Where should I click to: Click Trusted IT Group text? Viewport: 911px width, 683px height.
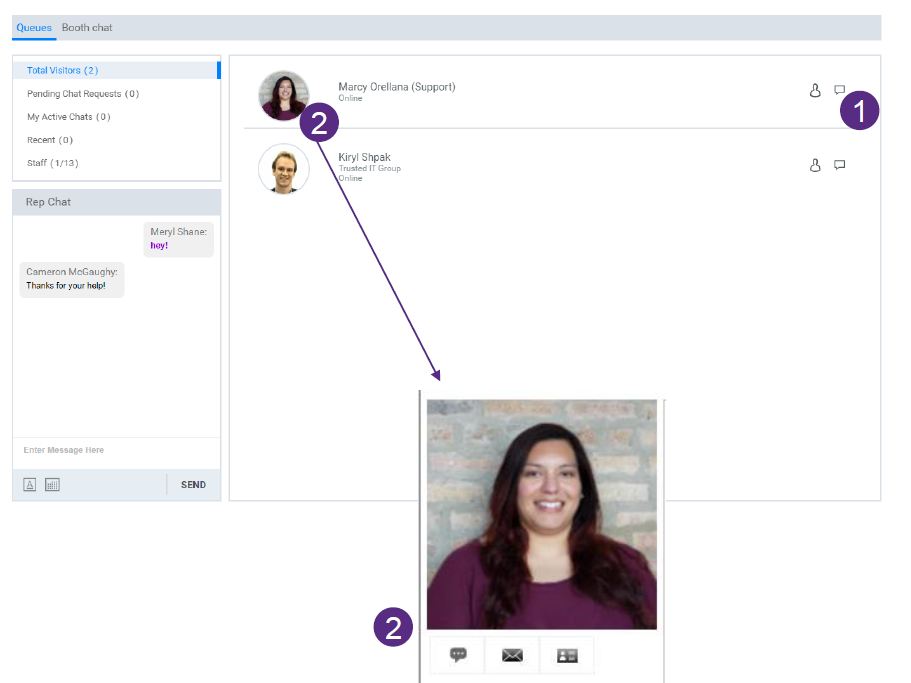[x=370, y=168]
